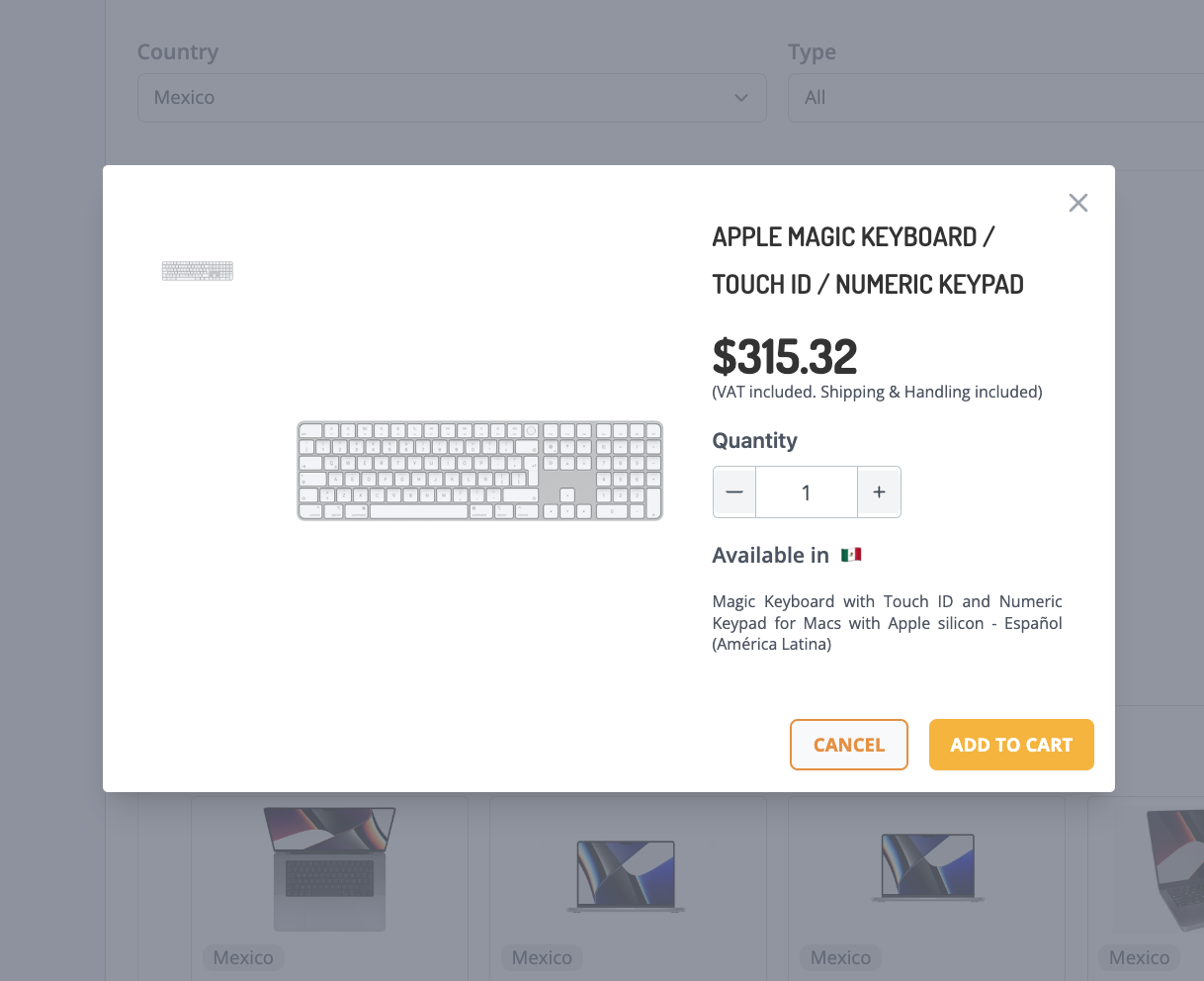Click the large Magic Keyboard product image

click(479, 471)
